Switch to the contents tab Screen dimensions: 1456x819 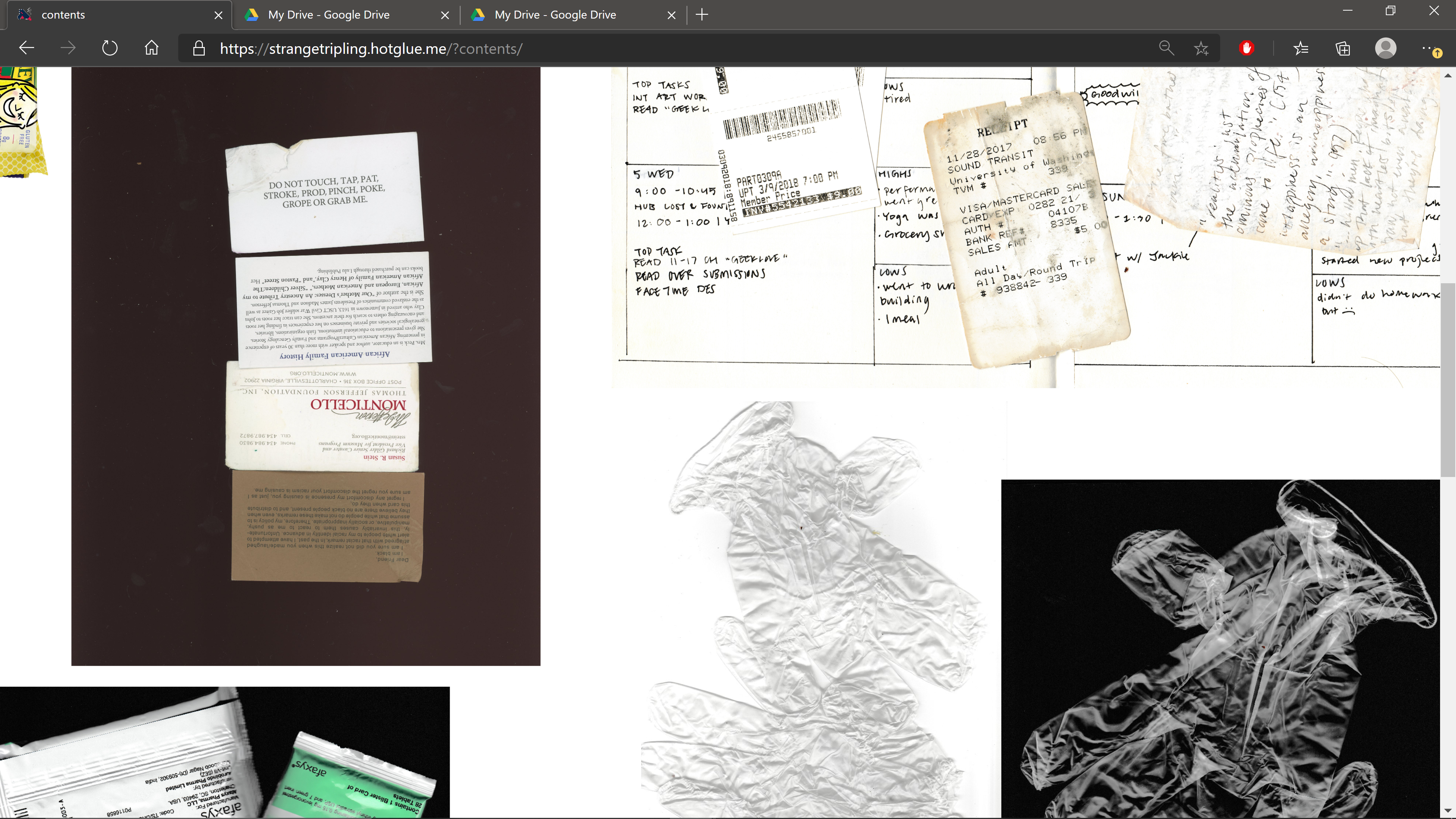tap(119, 15)
